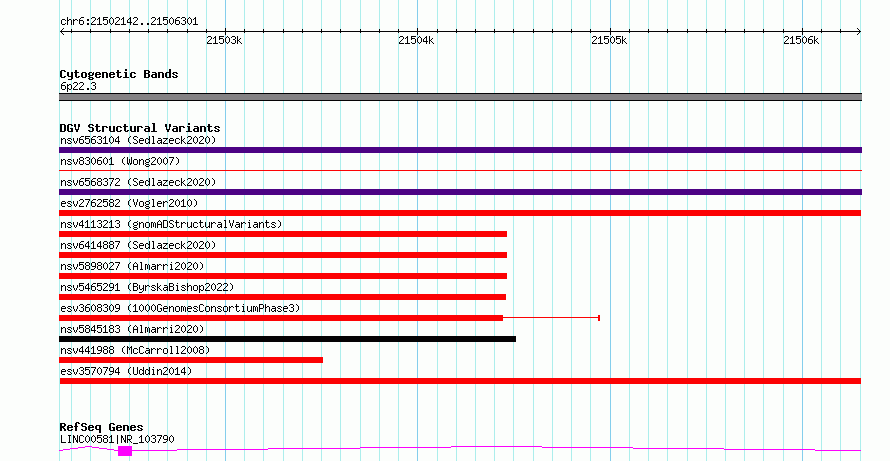
Task: Open variant label nsv5898027 (Almarri2020)
Action: click(132, 266)
